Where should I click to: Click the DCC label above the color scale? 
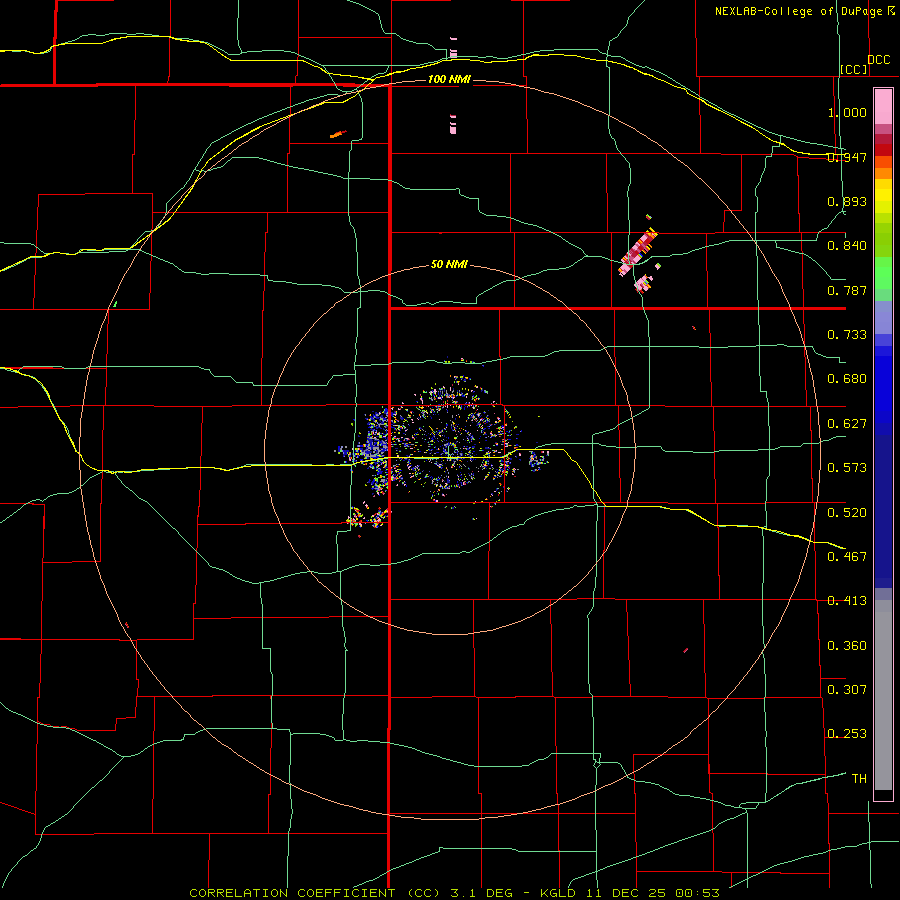(x=878, y=60)
